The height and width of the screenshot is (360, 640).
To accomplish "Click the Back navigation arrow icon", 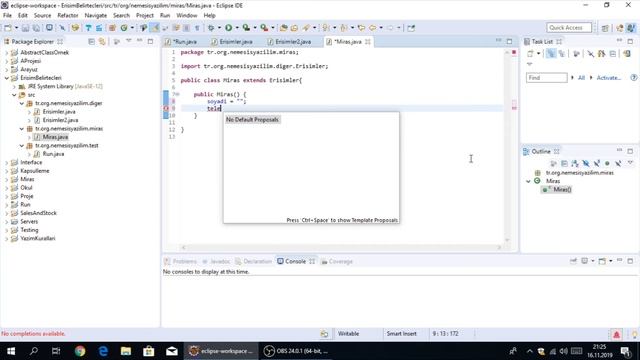I will coord(372,28).
